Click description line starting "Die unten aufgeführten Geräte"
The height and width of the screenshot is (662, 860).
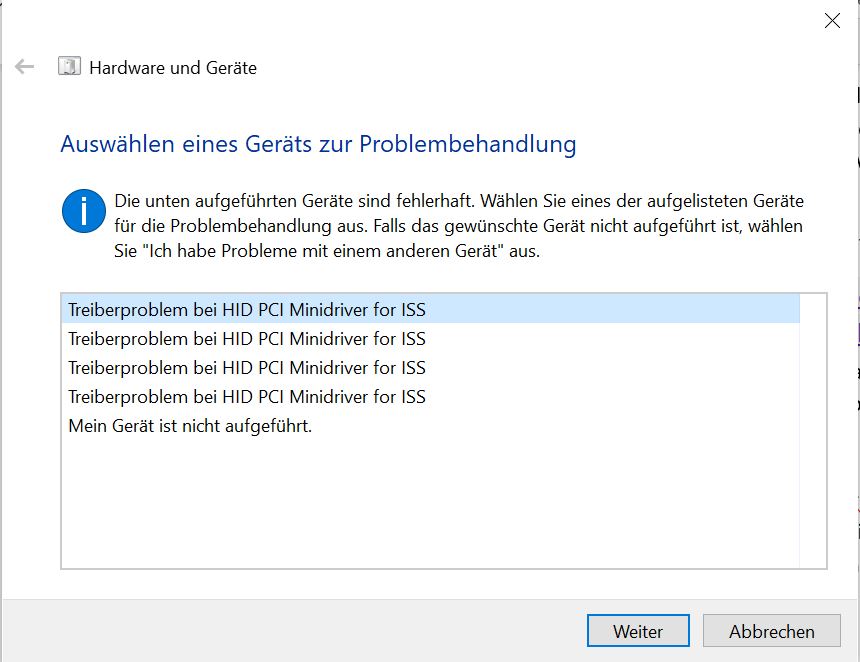(x=459, y=201)
